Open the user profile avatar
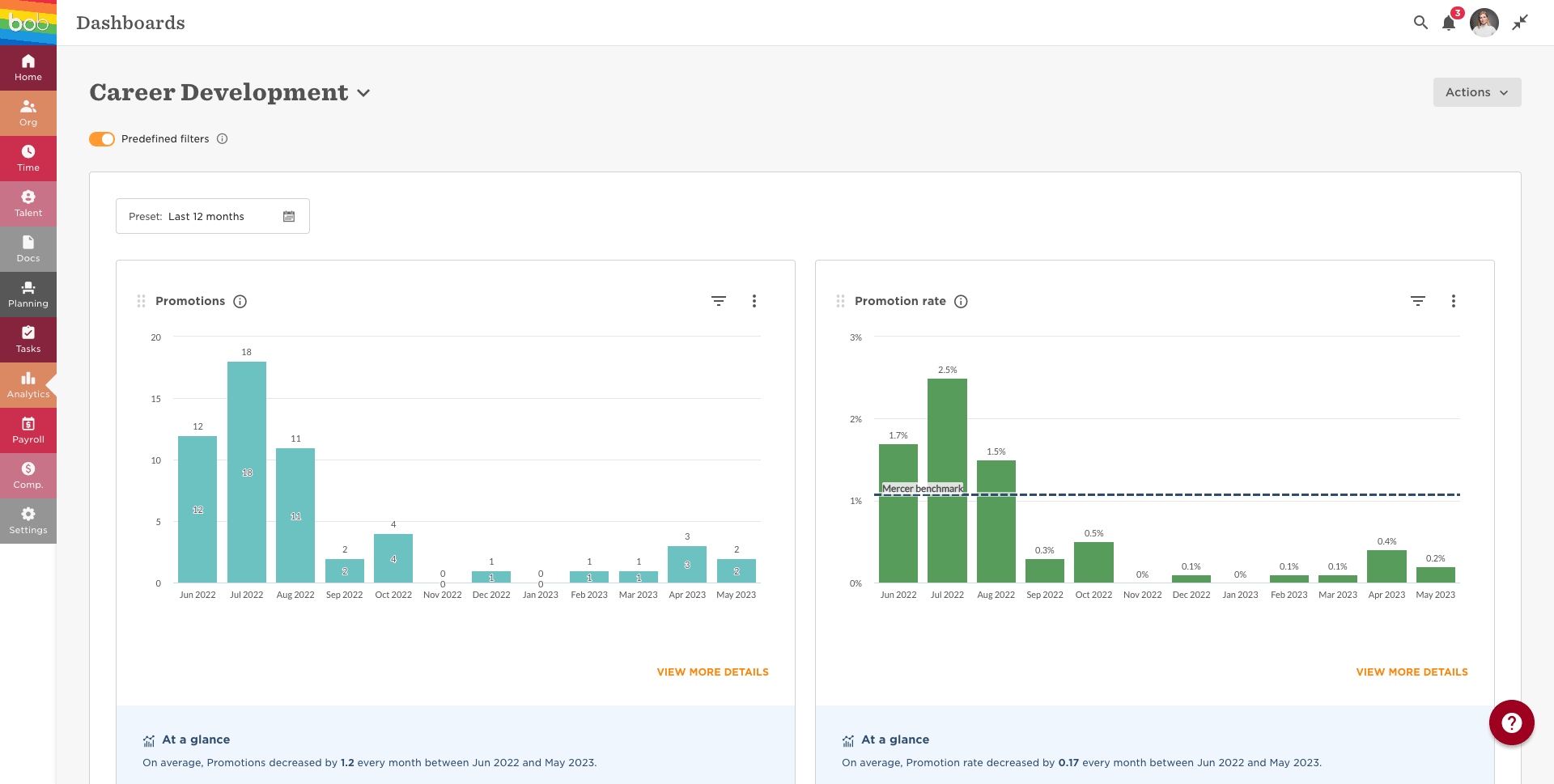This screenshot has height=784, width=1554. tap(1484, 23)
